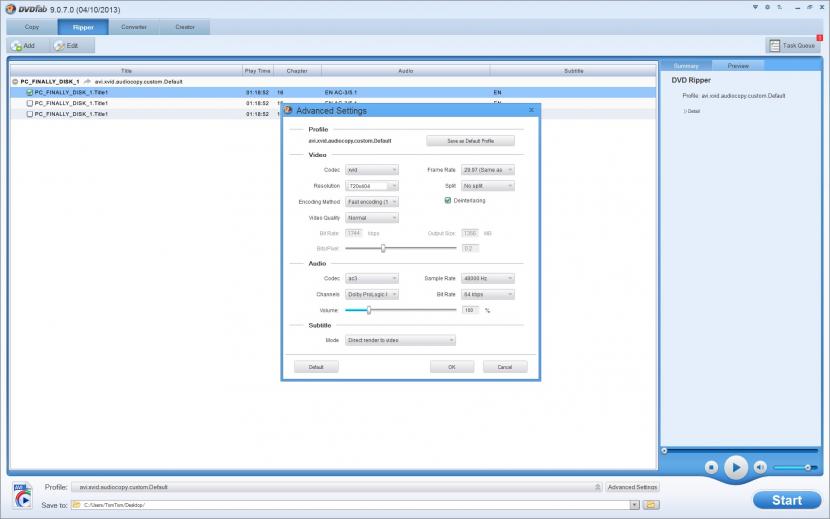Open the Split dropdown
The height and width of the screenshot is (519, 830).
pyautogui.click(x=488, y=186)
